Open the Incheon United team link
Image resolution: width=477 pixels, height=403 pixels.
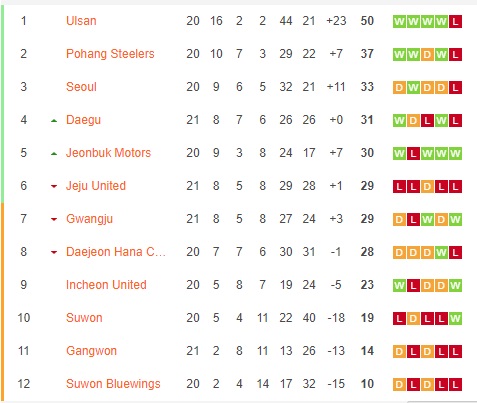coord(106,285)
